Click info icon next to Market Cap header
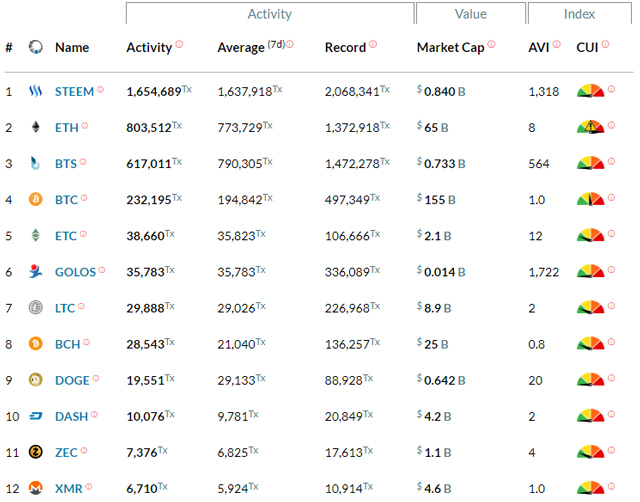 tap(491, 44)
